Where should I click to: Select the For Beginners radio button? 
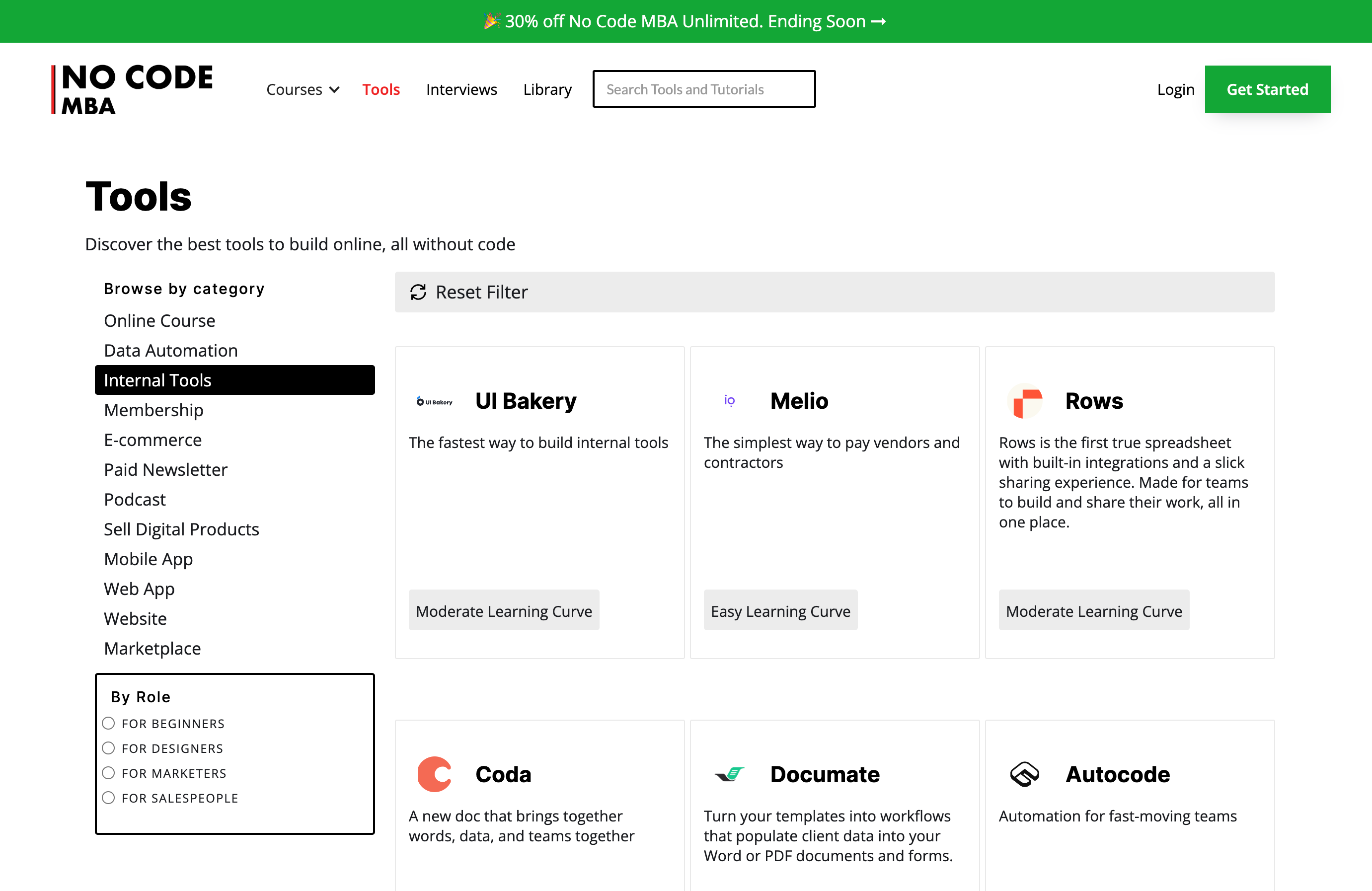[108, 723]
